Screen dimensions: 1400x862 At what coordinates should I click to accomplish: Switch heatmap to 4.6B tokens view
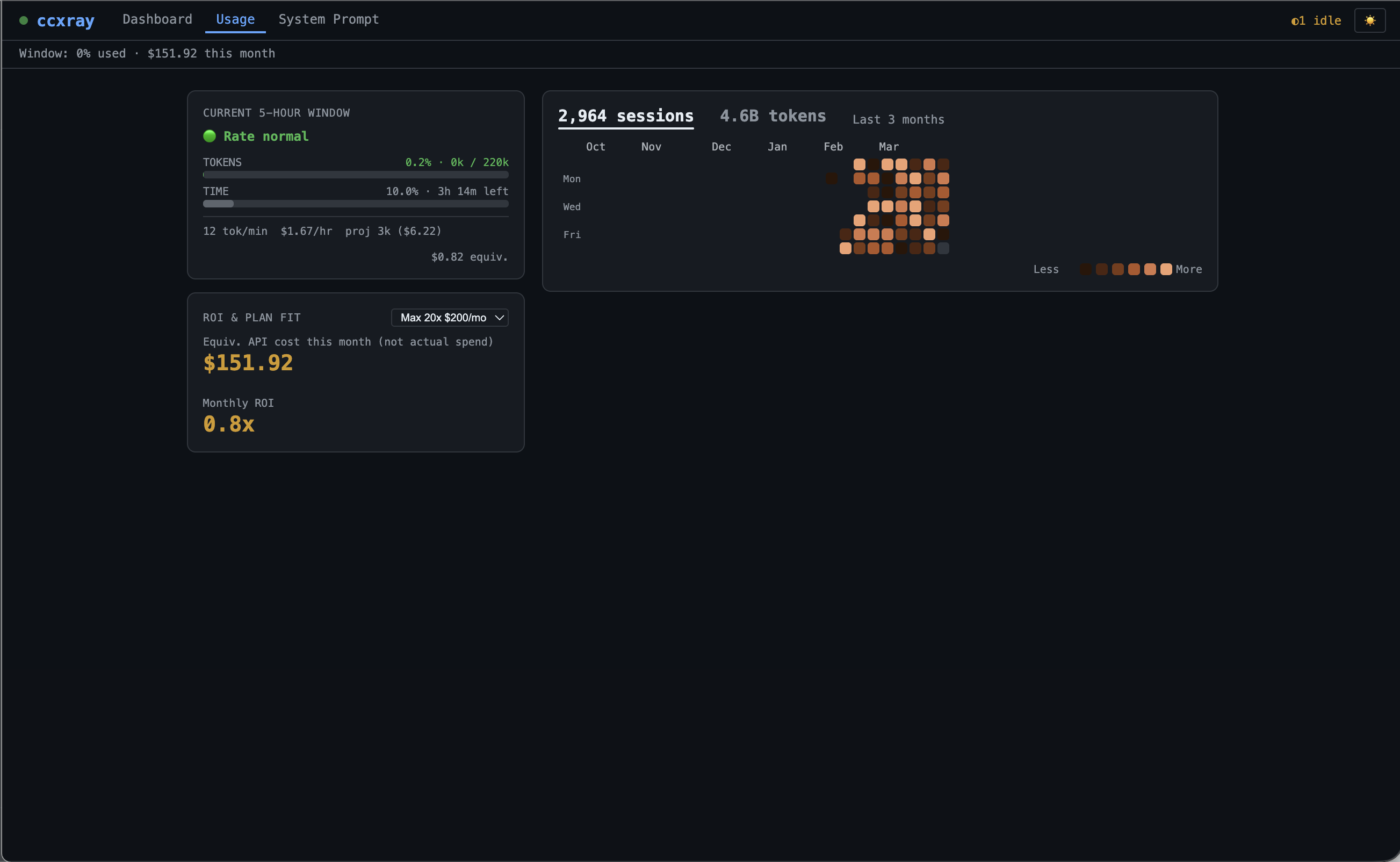click(772, 116)
